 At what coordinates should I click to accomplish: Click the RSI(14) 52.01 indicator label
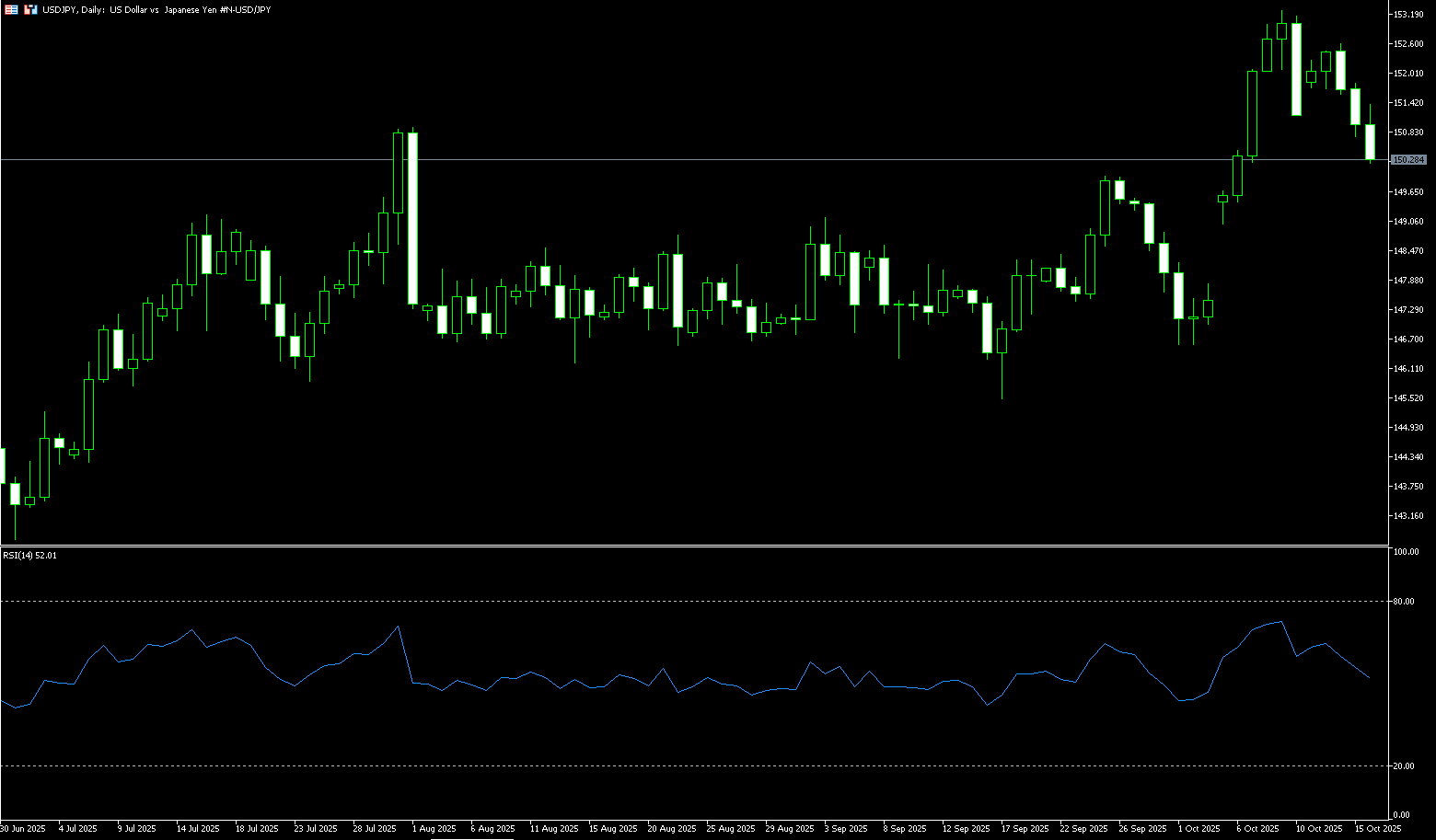point(29,556)
